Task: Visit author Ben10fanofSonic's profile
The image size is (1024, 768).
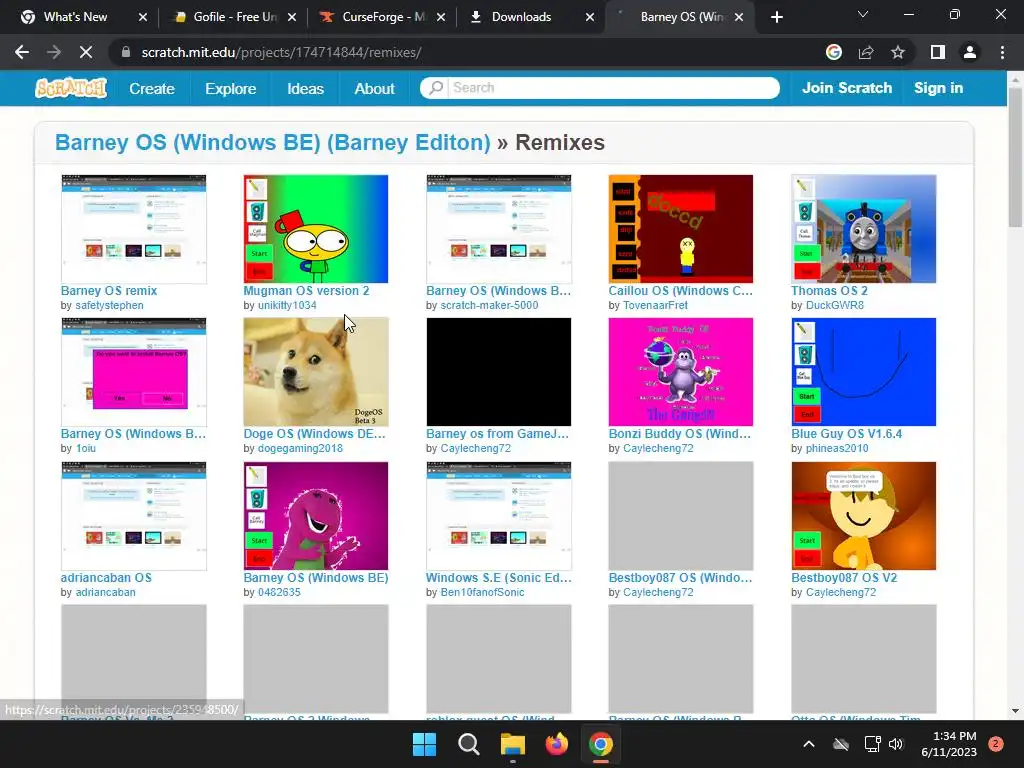Action: (x=483, y=592)
